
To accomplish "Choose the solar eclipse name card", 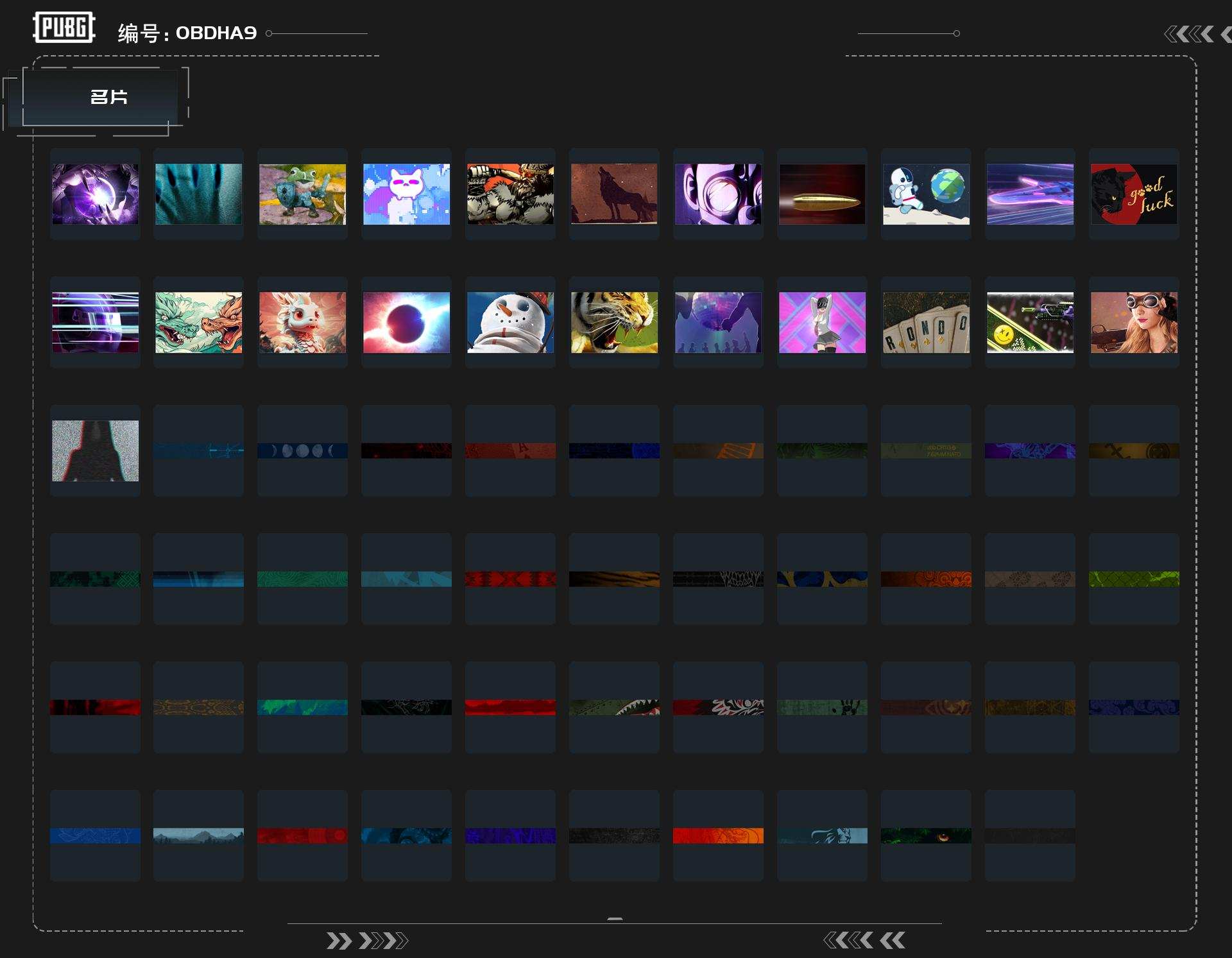I will (406, 322).
